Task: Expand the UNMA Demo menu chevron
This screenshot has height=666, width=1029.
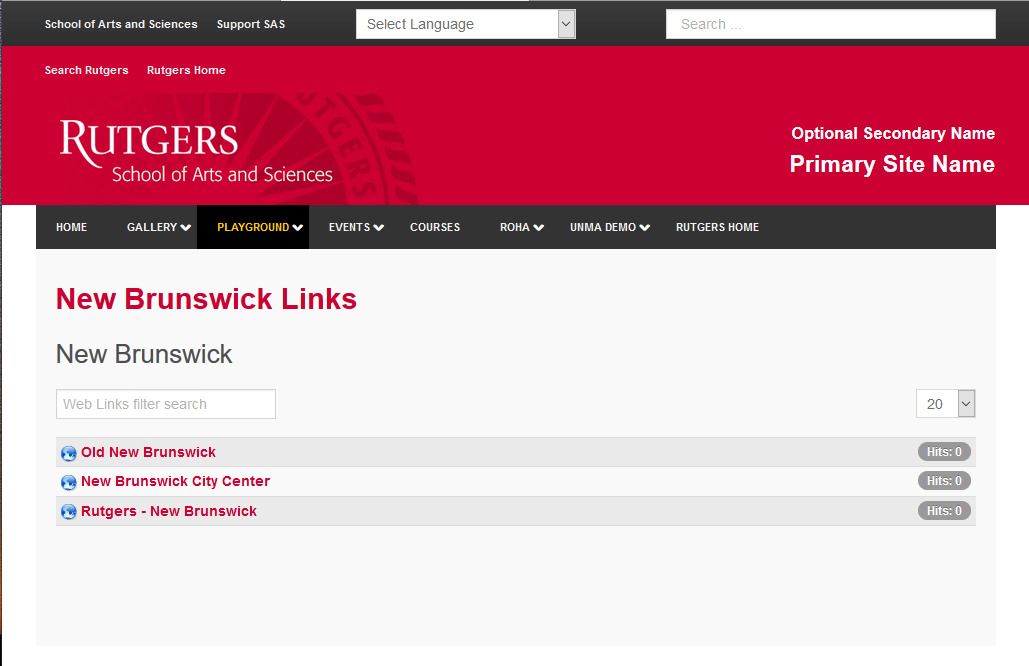Action: 644,228
